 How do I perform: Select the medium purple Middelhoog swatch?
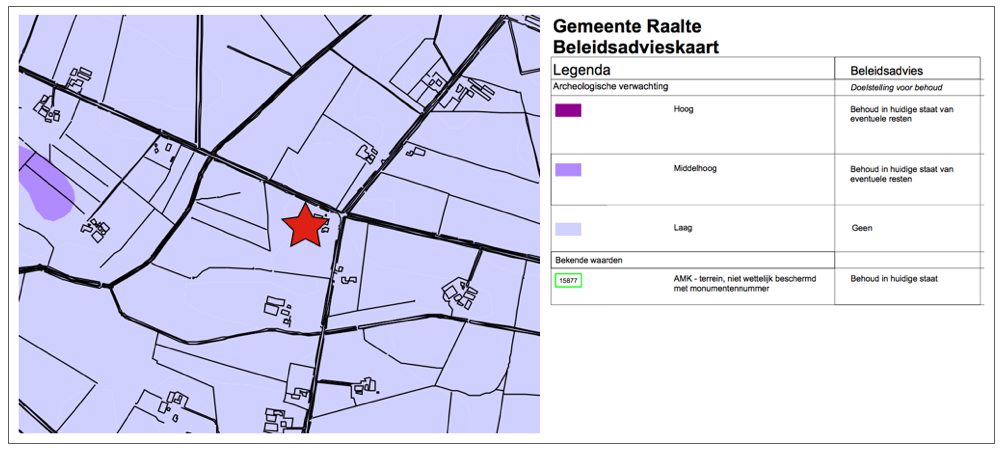tap(568, 169)
